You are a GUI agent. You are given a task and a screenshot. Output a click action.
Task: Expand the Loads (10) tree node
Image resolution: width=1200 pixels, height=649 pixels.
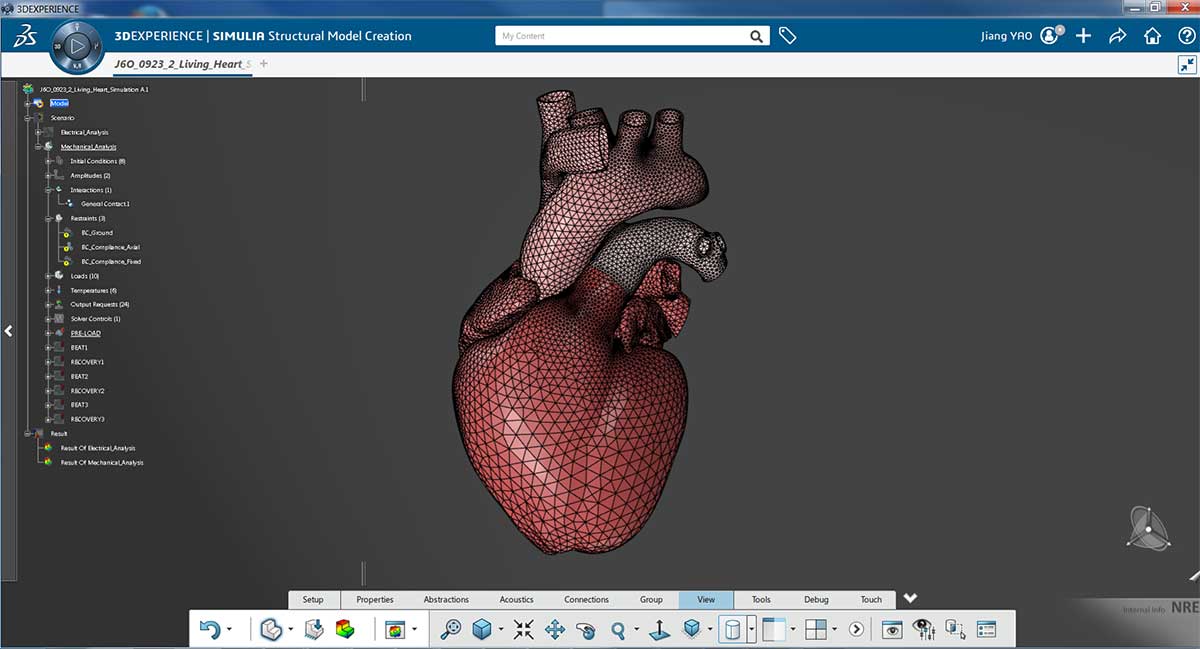pyautogui.click(x=48, y=276)
